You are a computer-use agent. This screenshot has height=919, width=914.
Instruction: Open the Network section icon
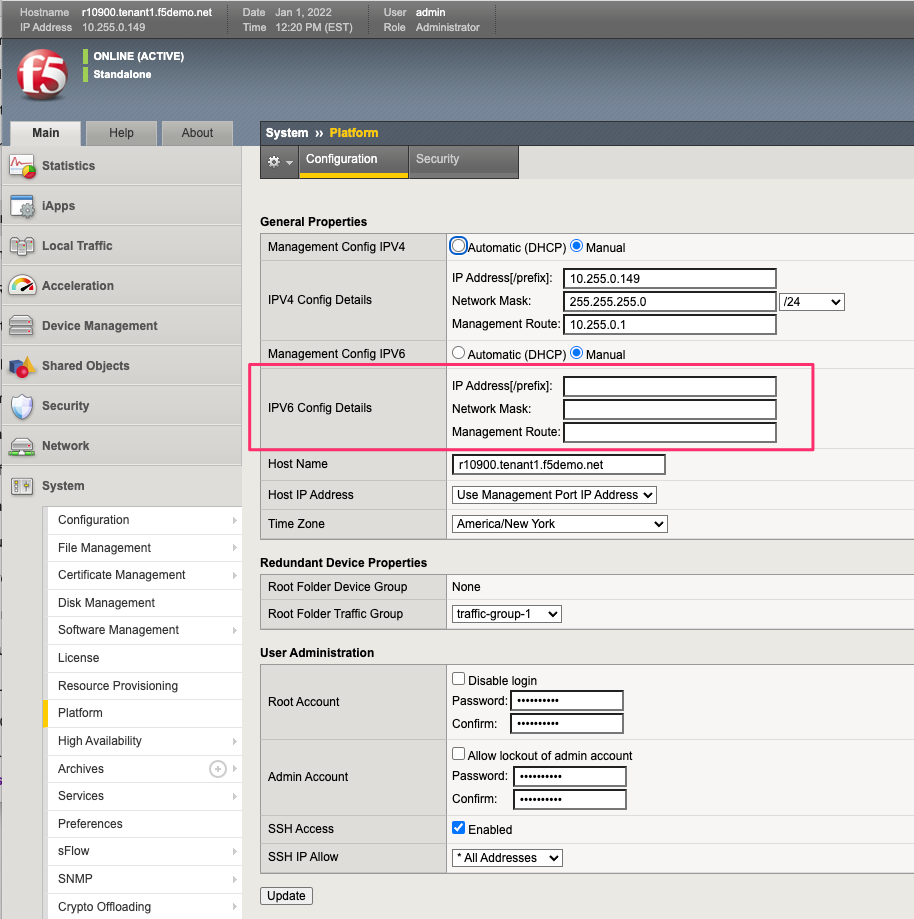[x=22, y=447]
